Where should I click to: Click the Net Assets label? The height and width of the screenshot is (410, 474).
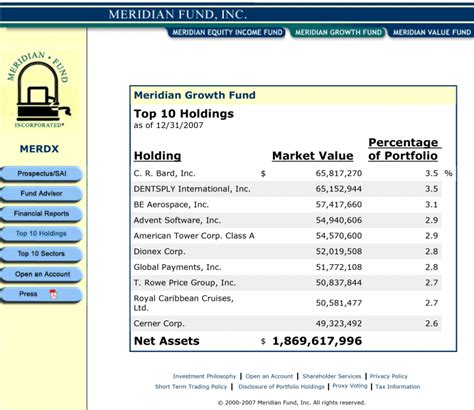click(x=167, y=341)
